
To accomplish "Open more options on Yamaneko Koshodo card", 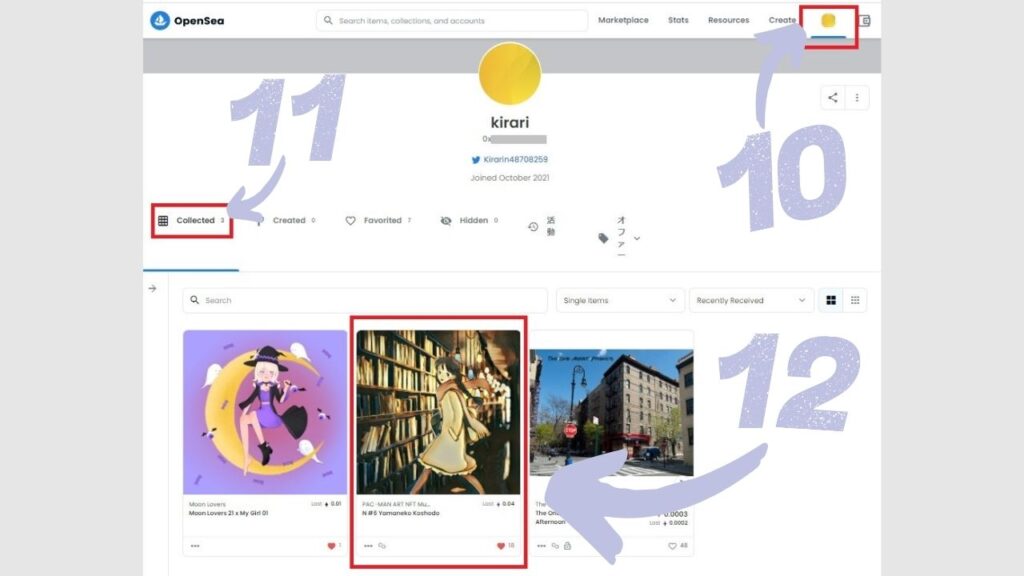I will 368,546.
